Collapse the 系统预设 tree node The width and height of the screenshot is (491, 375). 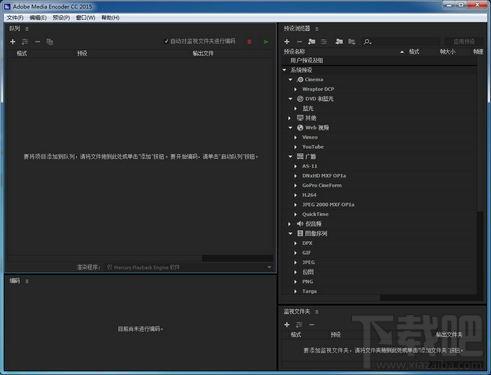284,70
